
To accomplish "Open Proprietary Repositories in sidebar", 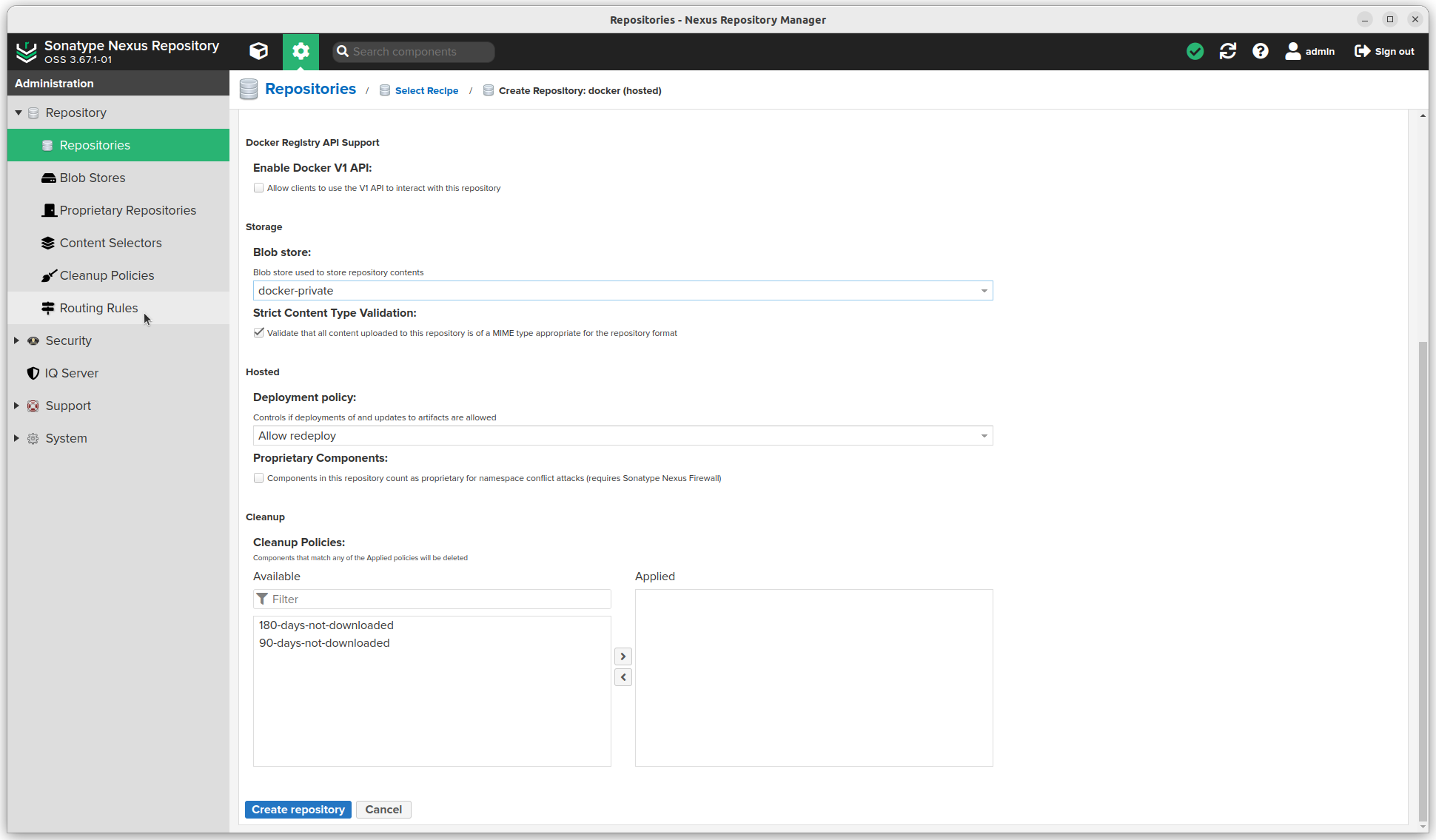I will (118, 210).
